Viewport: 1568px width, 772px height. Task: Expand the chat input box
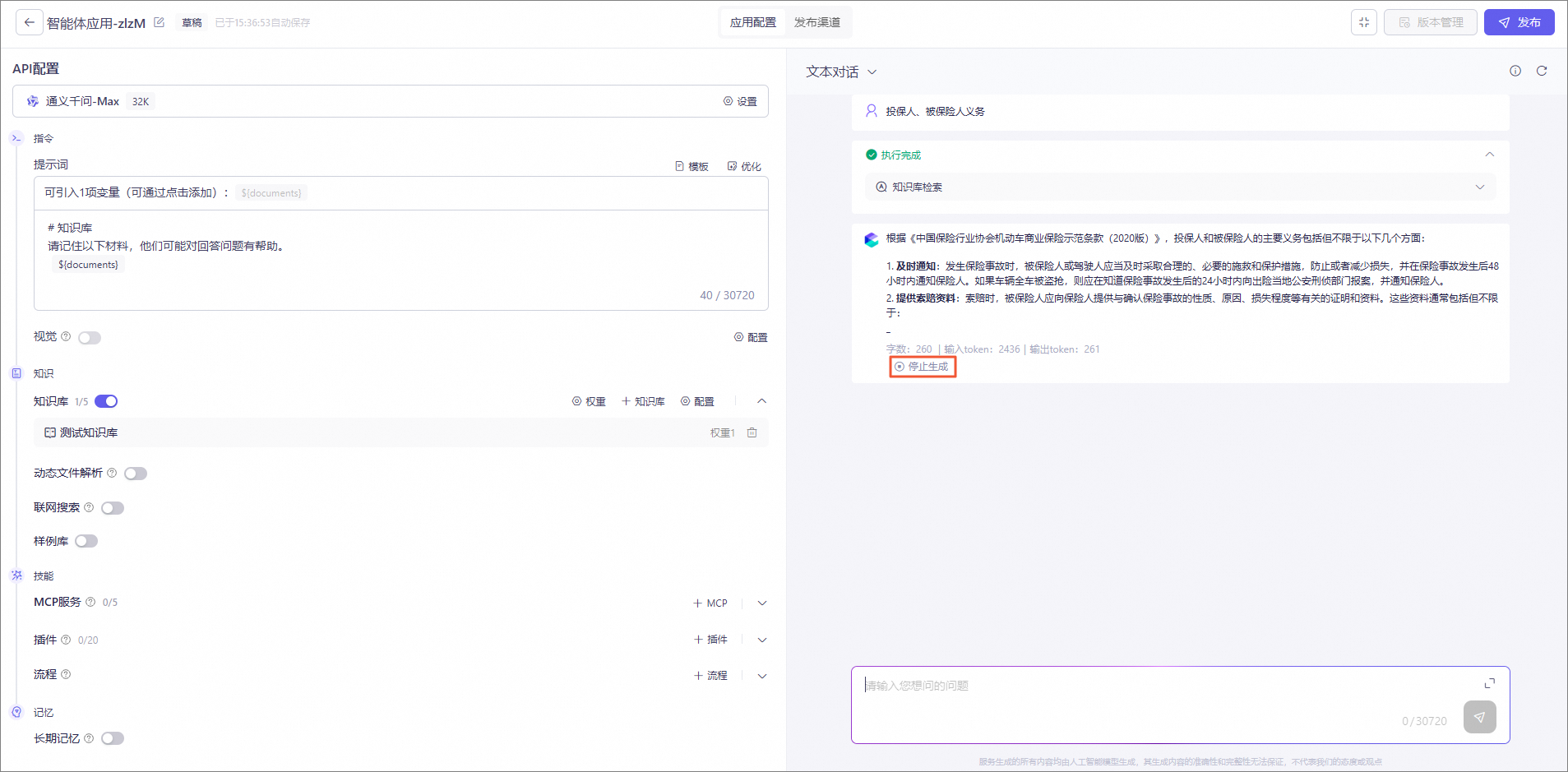pos(1489,683)
